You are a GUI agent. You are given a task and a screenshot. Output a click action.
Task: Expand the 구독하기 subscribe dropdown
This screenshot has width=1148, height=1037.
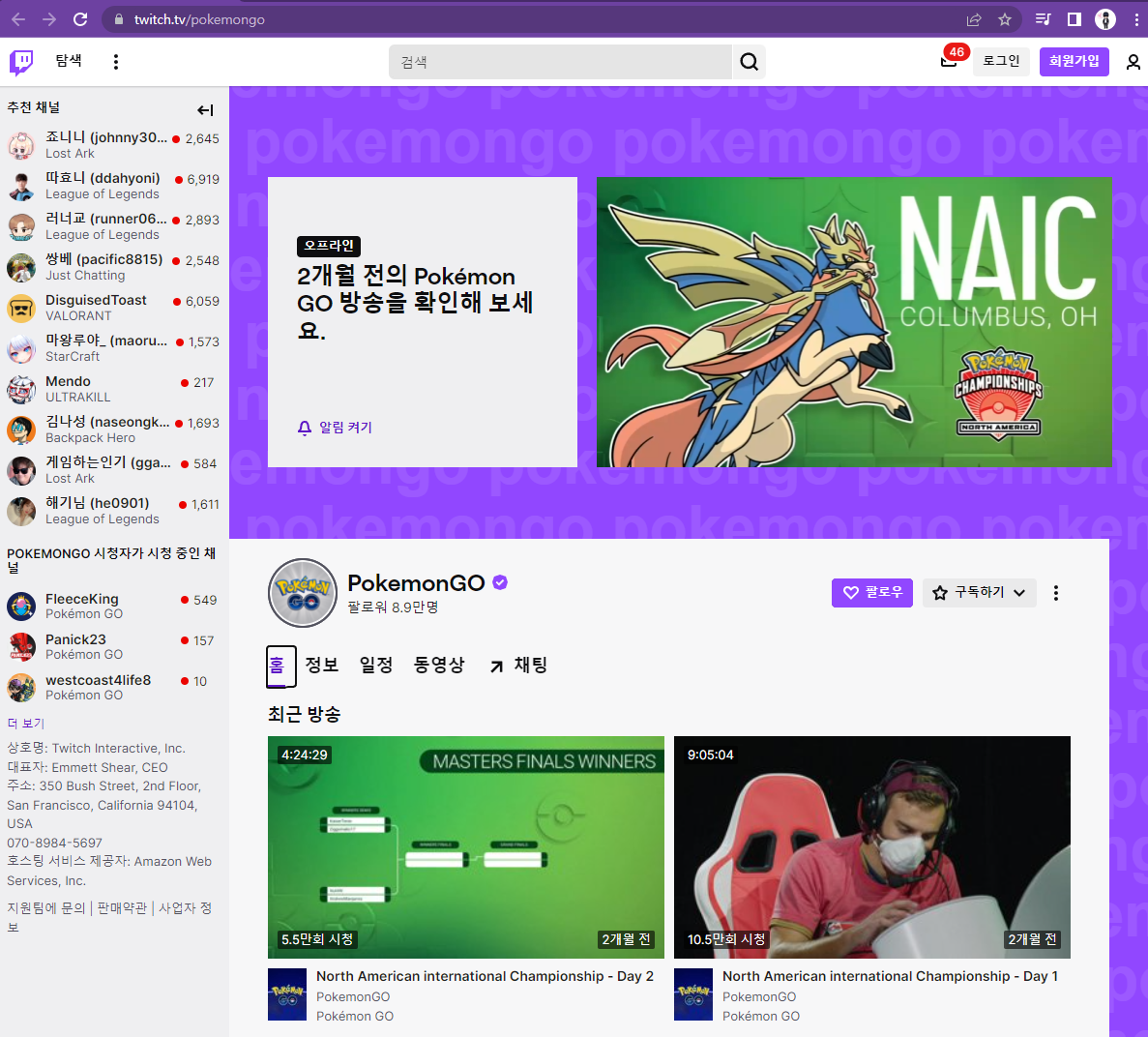(979, 592)
